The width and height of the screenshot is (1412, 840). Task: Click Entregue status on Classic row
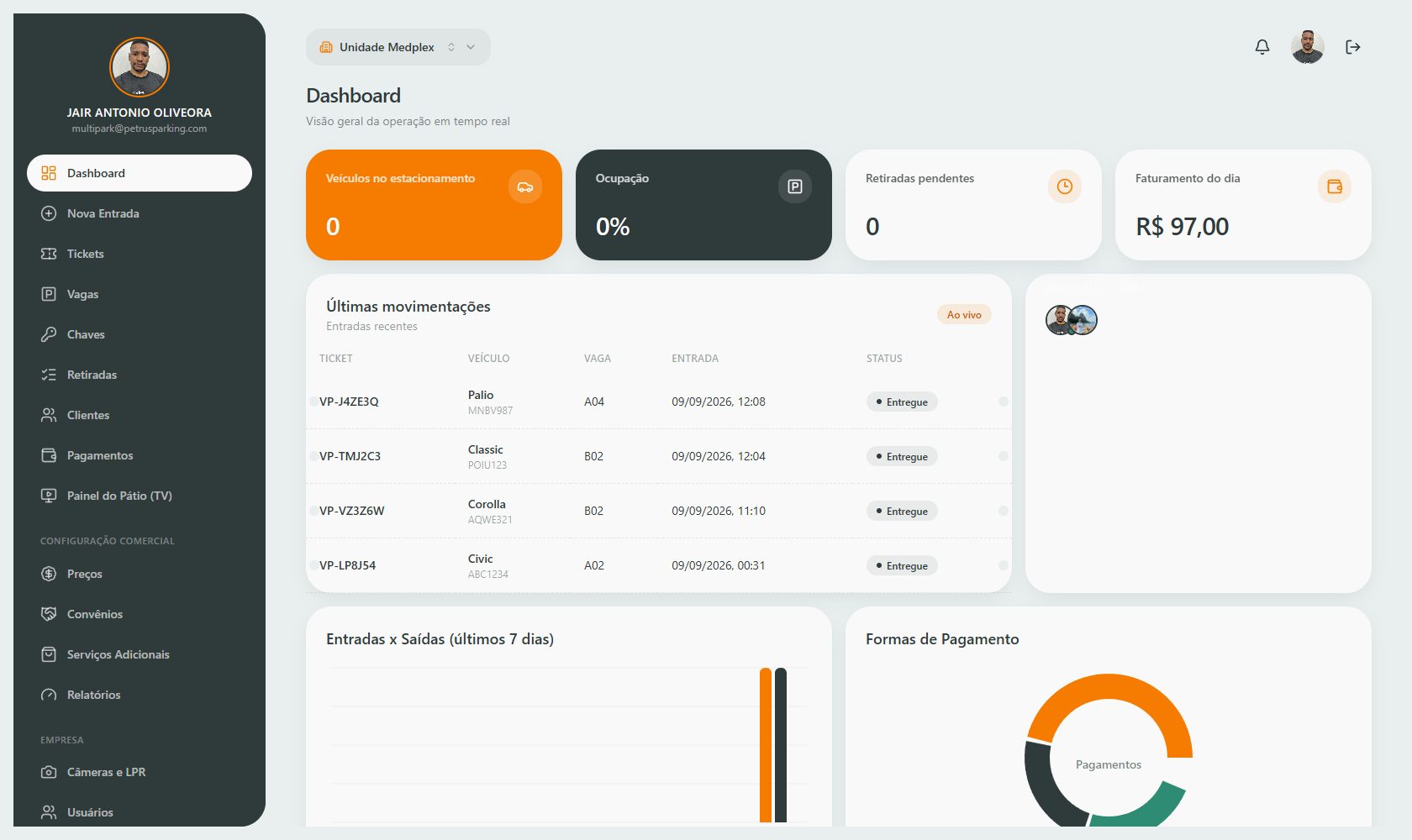[902, 456]
